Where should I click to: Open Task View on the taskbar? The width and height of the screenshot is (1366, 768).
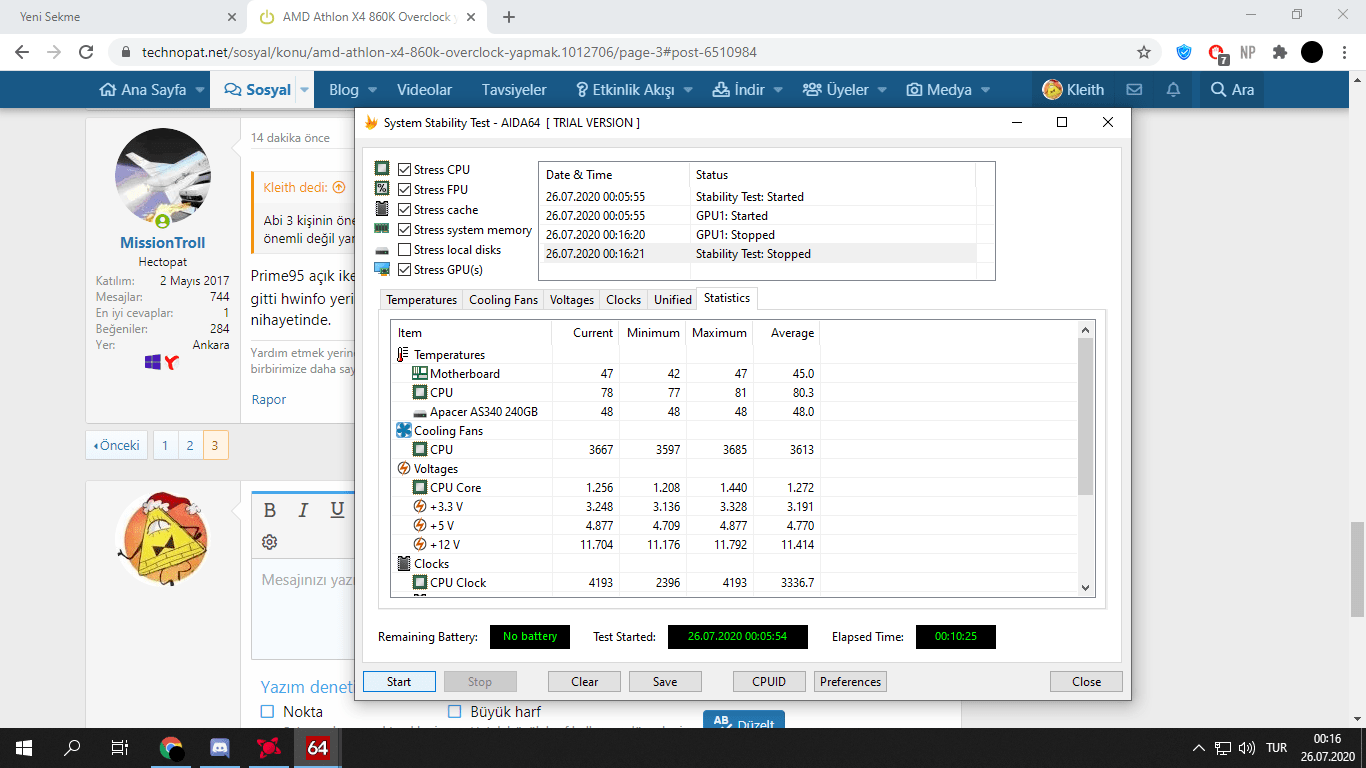[x=120, y=747]
